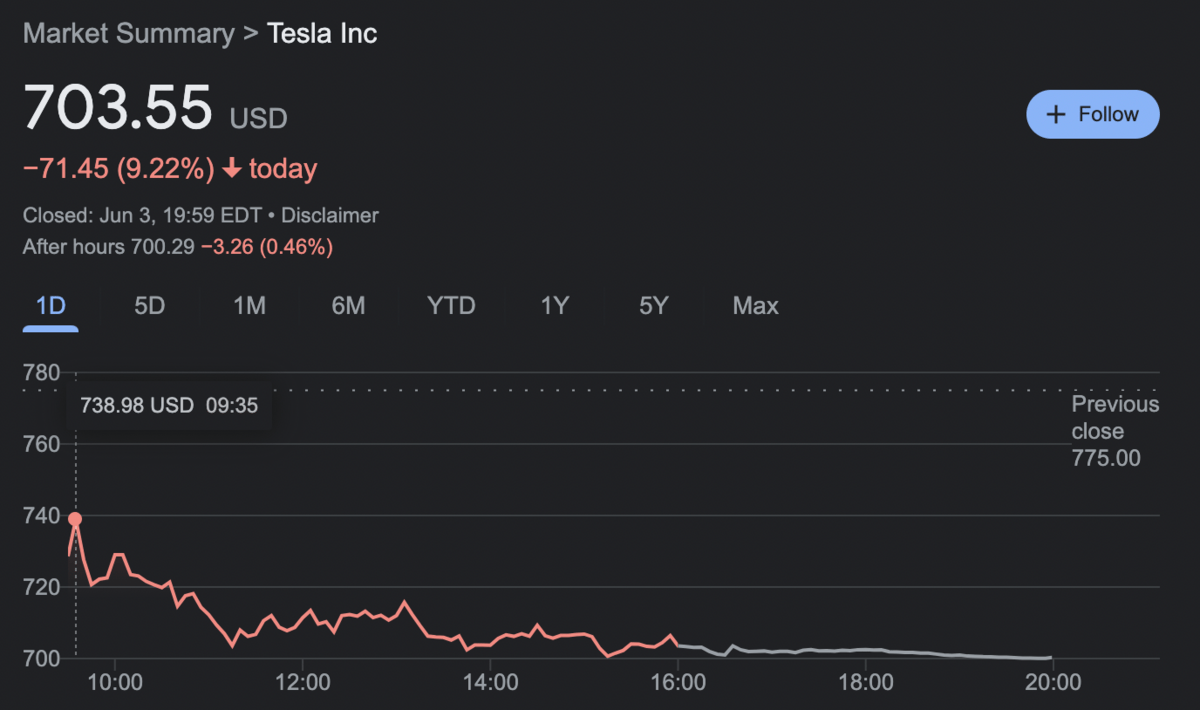
Task: Switch to the 5D tab
Action: click(x=149, y=305)
